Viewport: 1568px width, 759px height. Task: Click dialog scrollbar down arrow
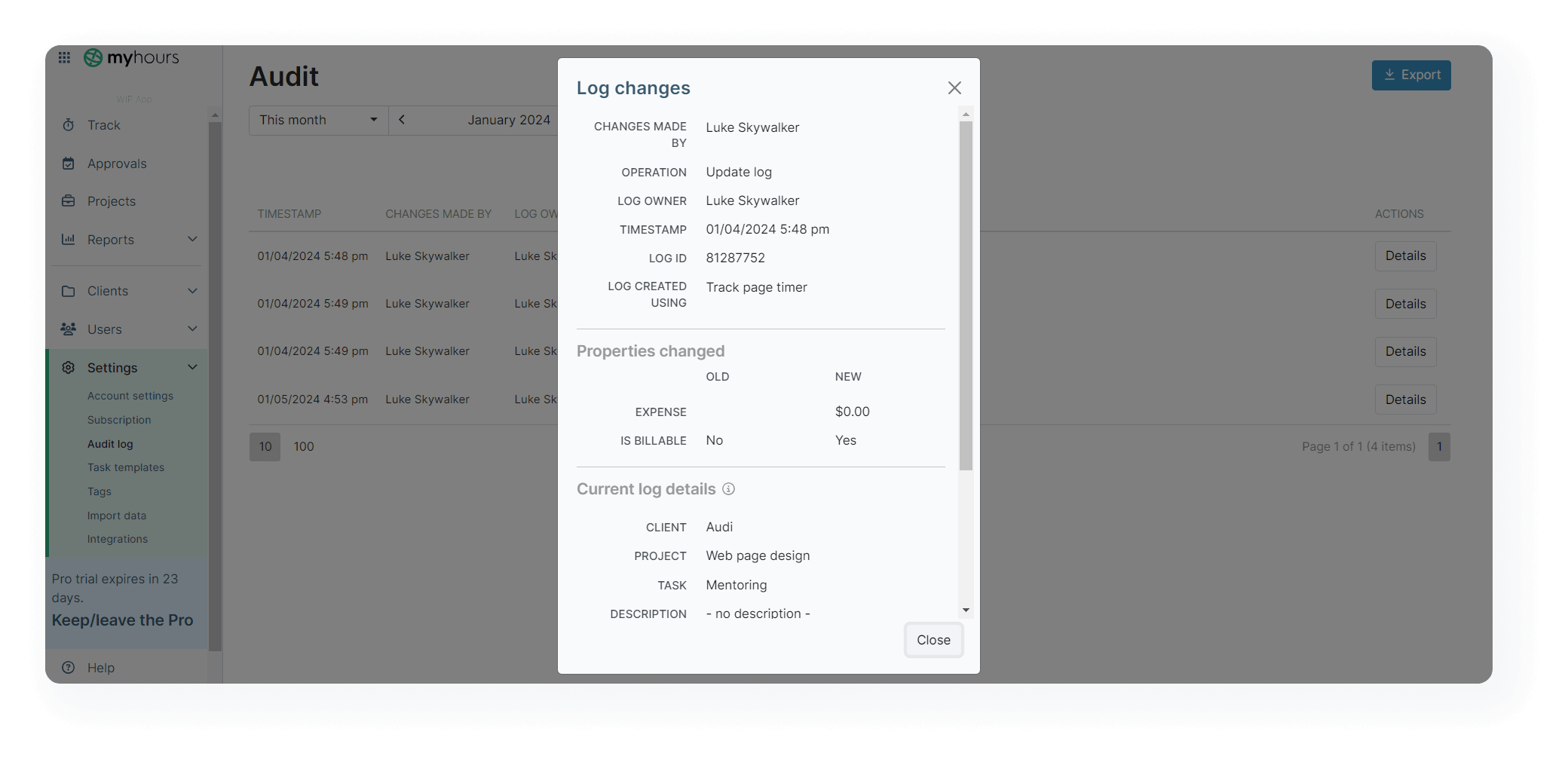click(966, 611)
